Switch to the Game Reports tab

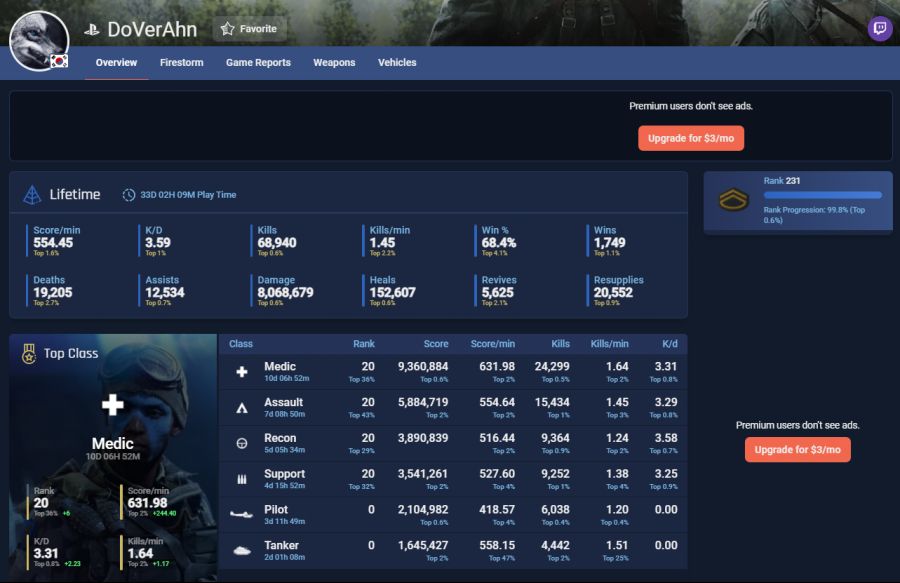tap(258, 62)
